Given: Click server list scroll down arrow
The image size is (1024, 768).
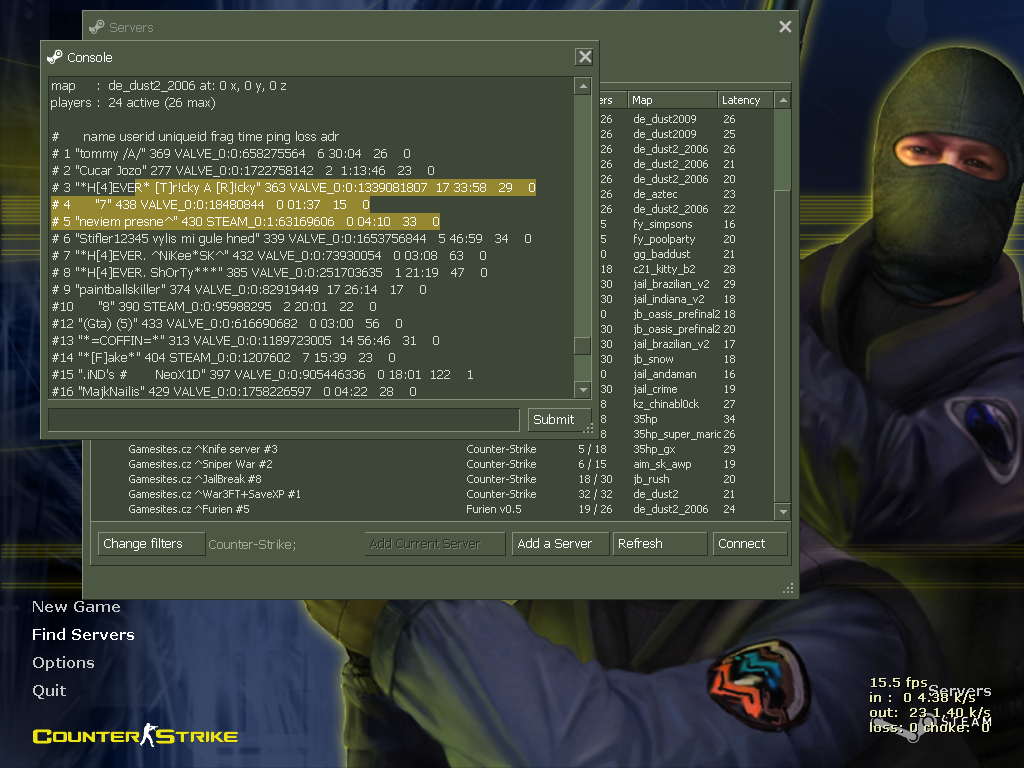Looking at the screenshot, I should click(783, 511).
